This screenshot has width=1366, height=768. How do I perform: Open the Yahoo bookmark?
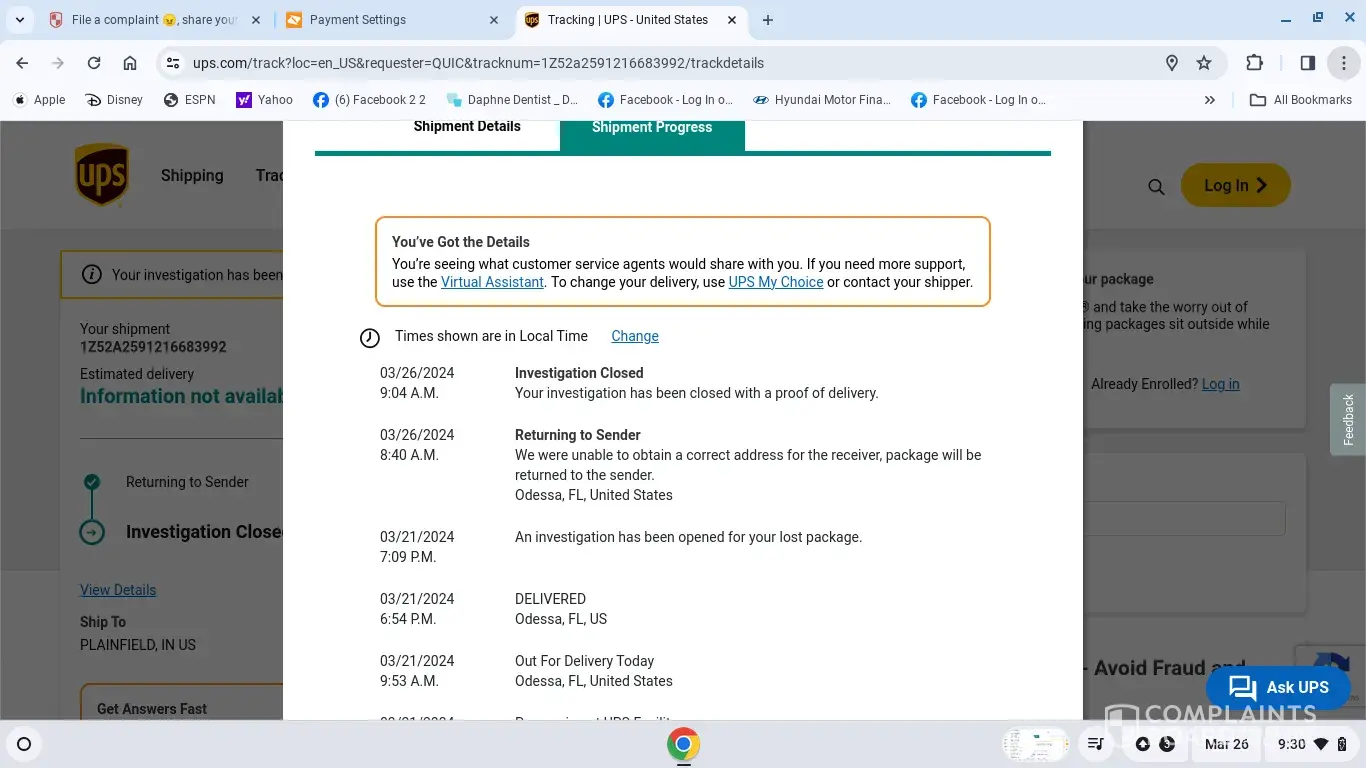tap(264, 100)
